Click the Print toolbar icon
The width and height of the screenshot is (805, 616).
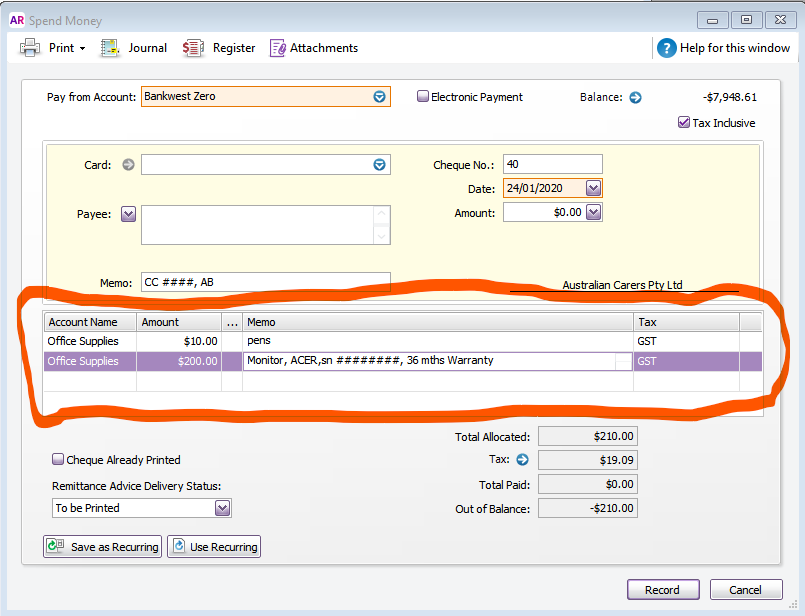coord(31,48)
